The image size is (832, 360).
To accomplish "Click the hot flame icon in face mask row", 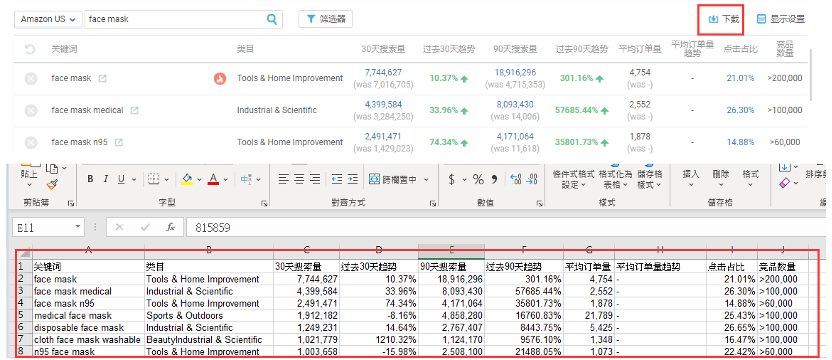I will pos(220,79).
